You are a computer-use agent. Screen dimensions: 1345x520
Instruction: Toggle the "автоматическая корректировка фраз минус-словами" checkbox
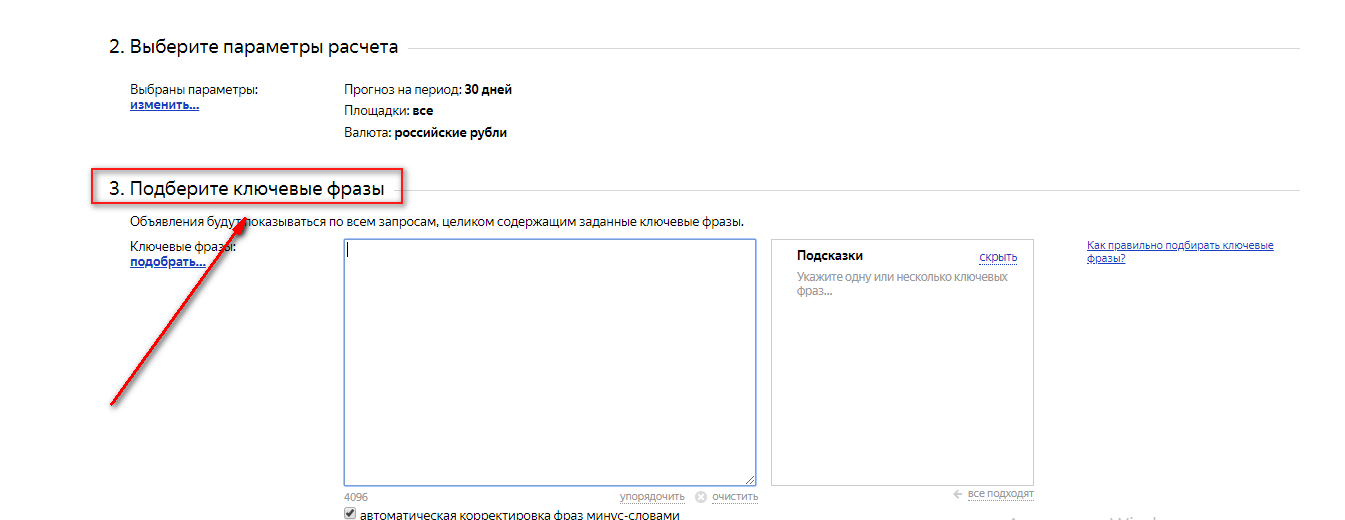pos(350,513)
